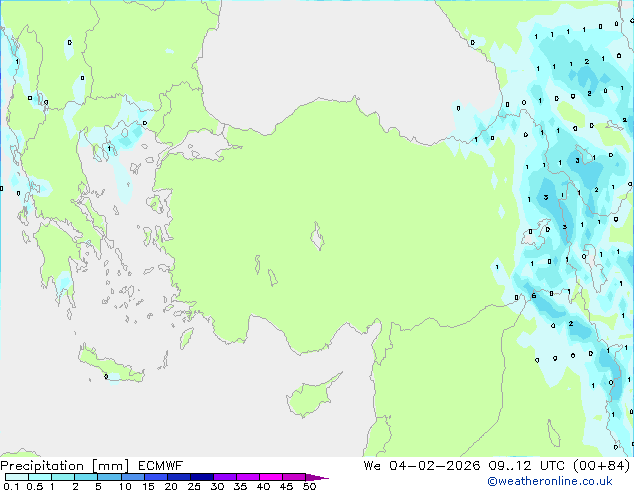Click the '20' legend label
This screenshot has width=634, height=490.
(x=171, y=486)
